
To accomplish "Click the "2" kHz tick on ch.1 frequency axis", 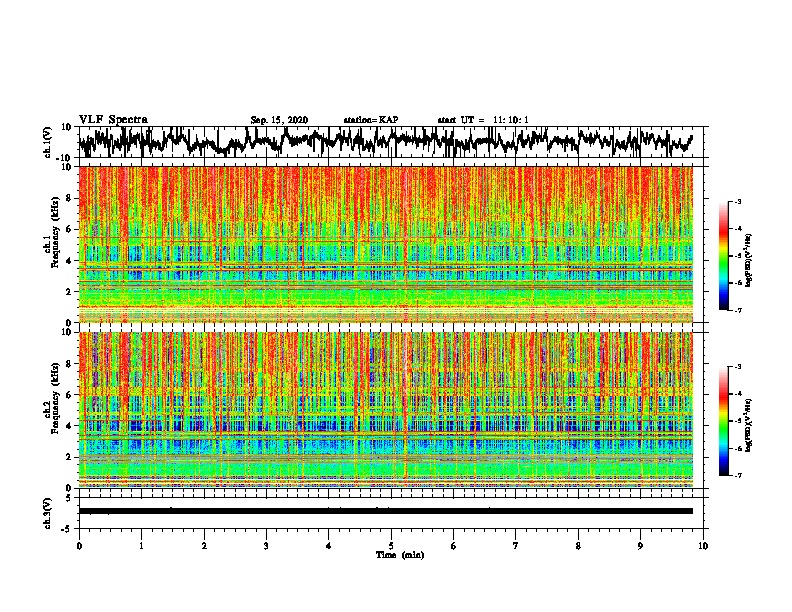I will pyautogui.click(x=70, y=291).
